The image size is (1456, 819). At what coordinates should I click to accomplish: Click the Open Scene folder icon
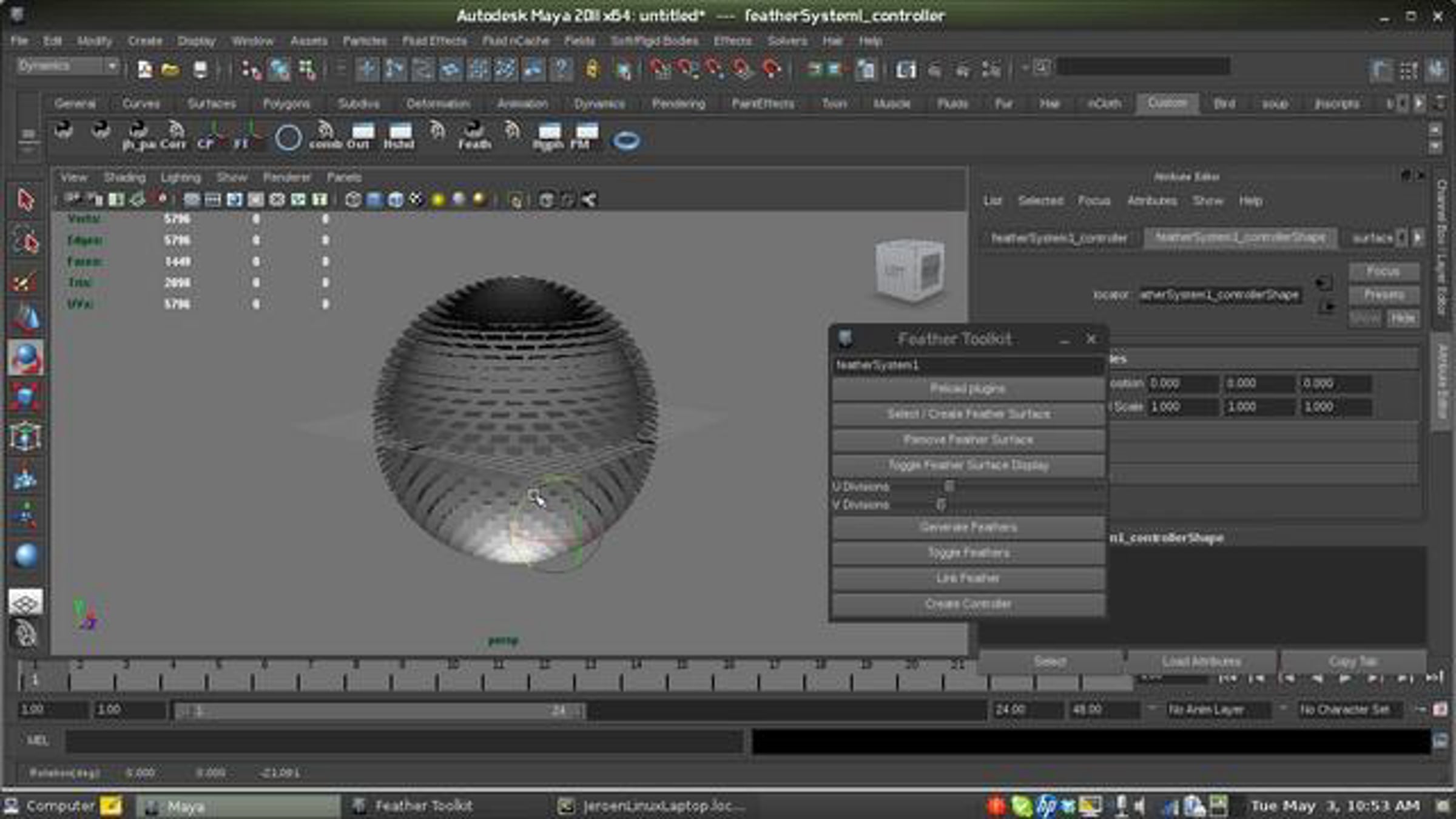point(170,69)
